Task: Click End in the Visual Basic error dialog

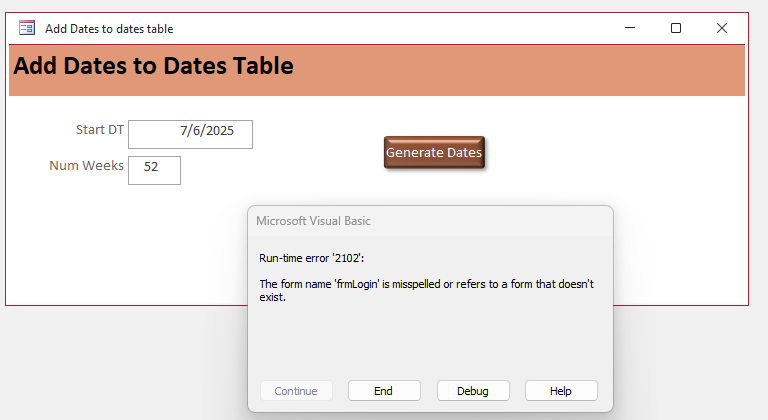Action: coord(384,391)
